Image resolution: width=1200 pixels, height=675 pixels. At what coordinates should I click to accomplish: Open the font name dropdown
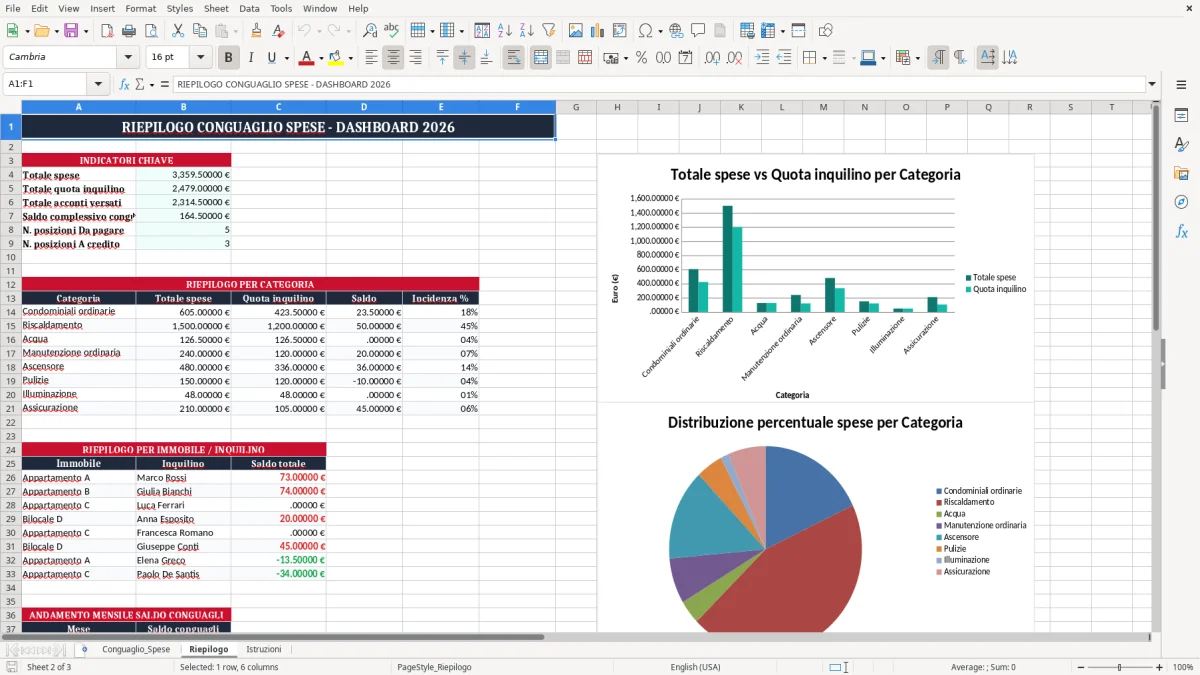click(128, 57)
